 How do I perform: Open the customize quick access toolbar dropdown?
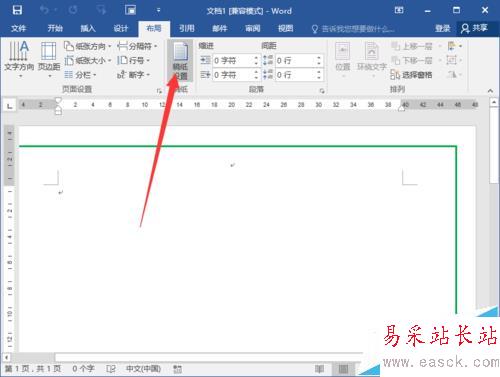click(x=159, y=10)
